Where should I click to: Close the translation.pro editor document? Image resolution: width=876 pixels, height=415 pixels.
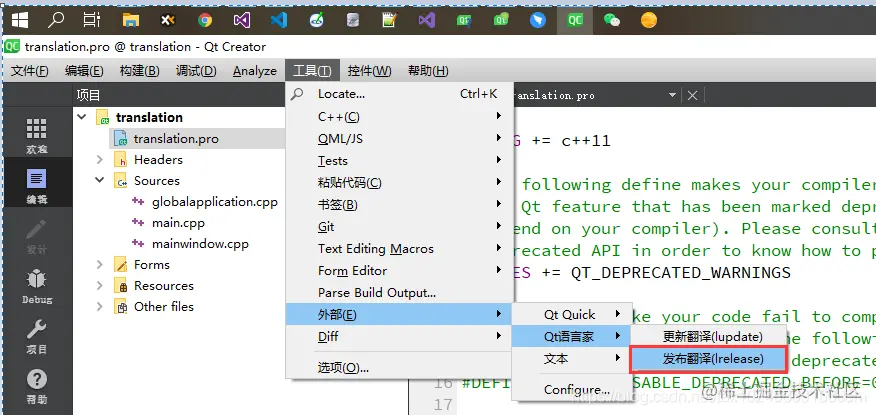click(692, 96)
